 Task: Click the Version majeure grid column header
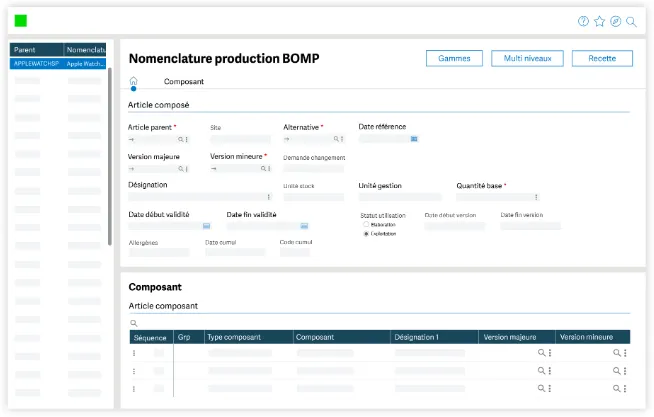(517, 337)
